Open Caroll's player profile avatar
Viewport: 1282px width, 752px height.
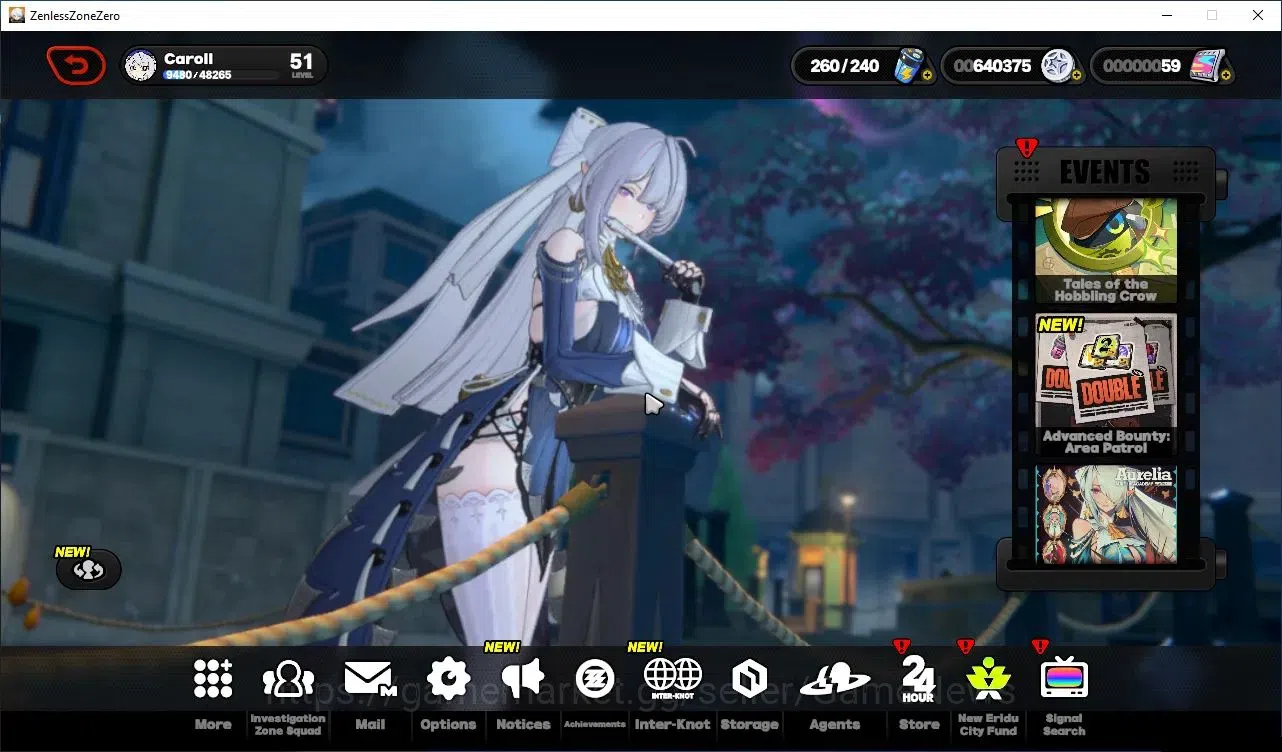tap(141, 66)
